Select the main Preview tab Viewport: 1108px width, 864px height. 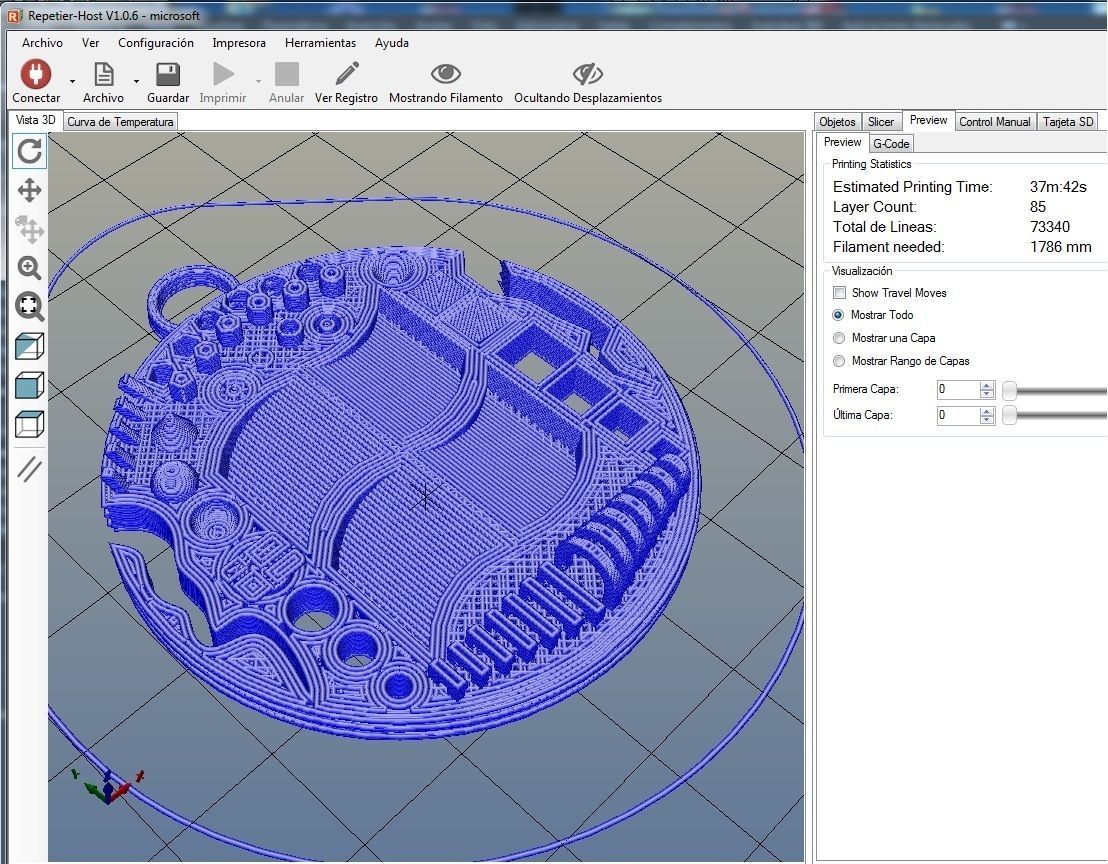(929, 120)
